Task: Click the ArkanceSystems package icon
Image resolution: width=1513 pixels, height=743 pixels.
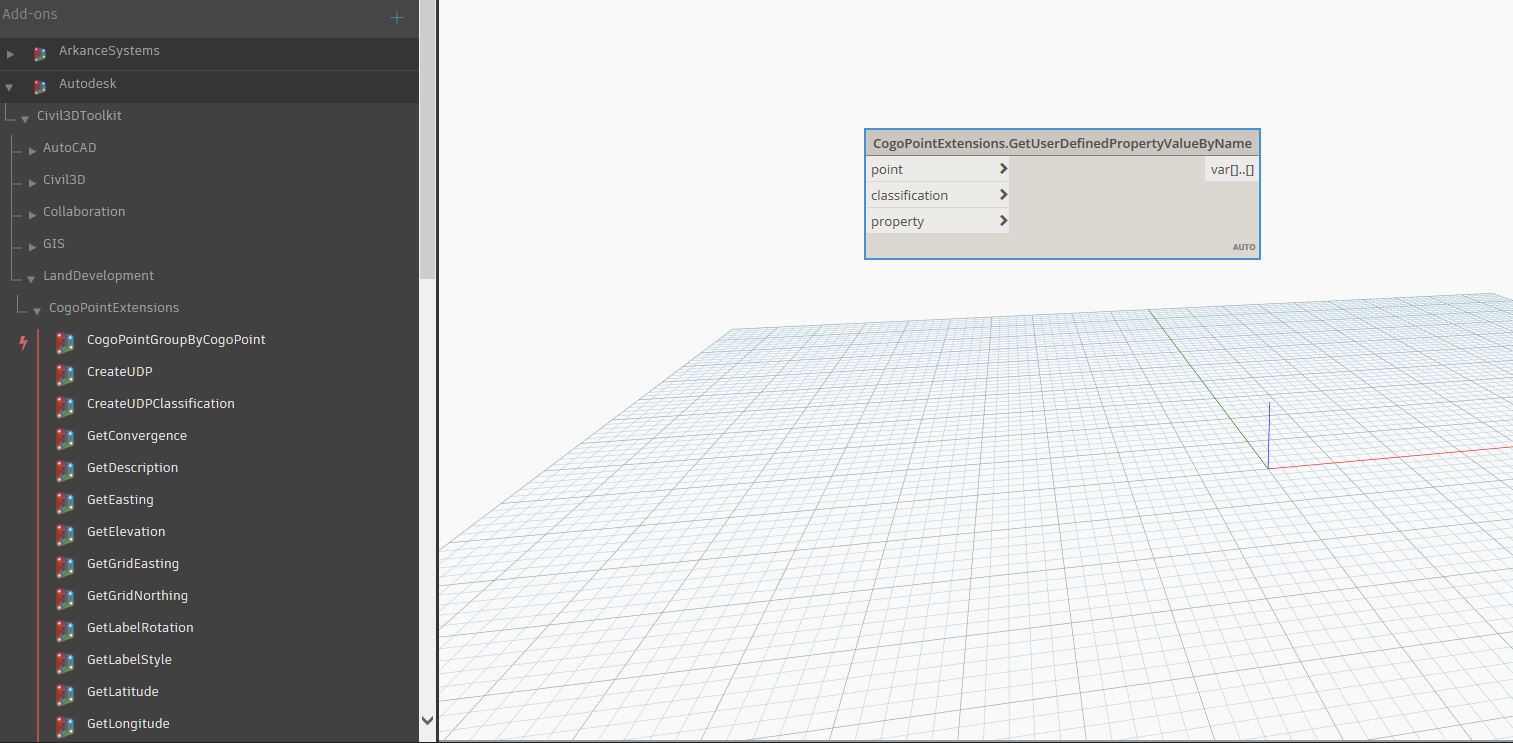Action: pyautogui.click(x=40, y=53)
